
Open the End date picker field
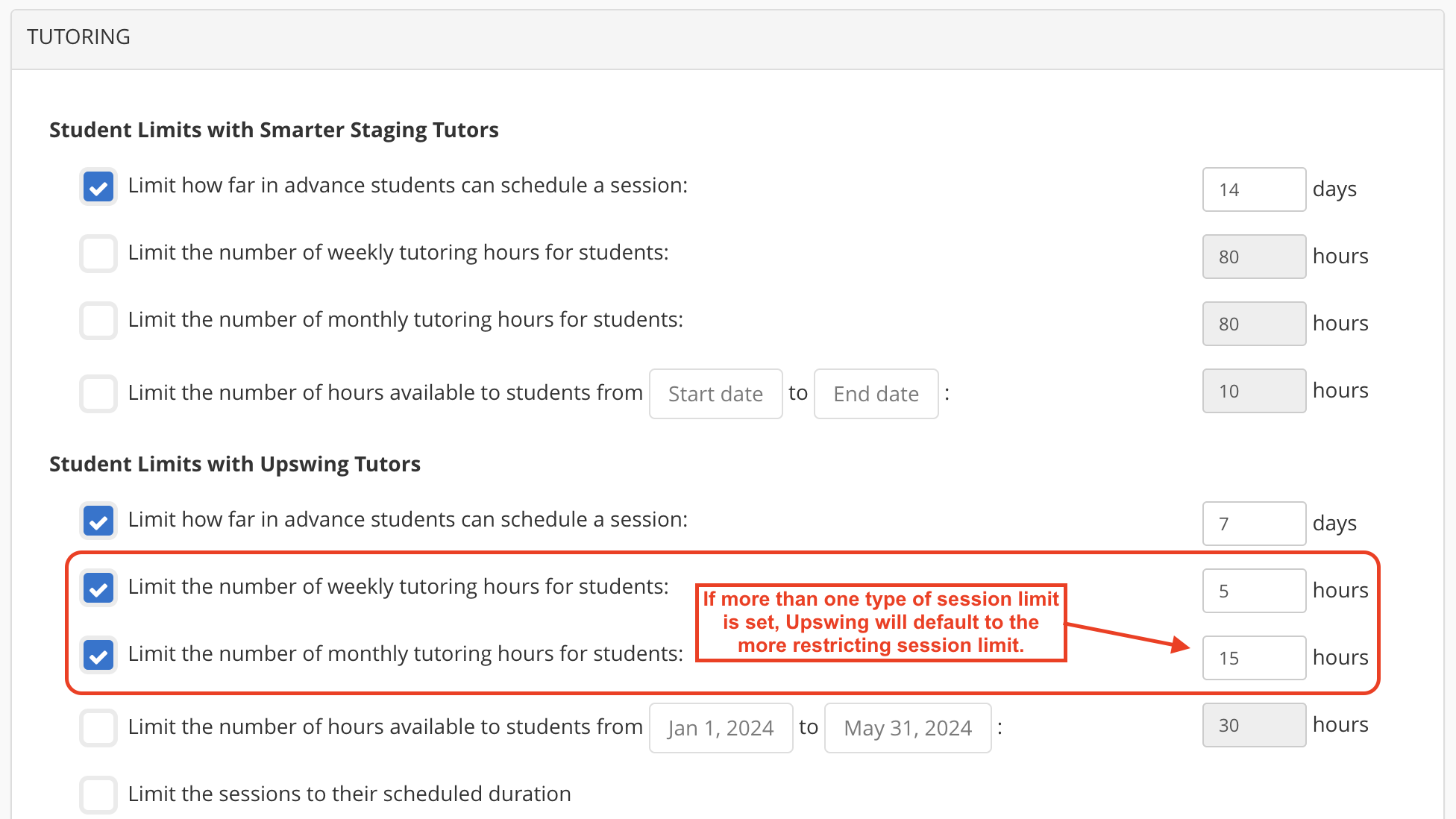(876, 394)
